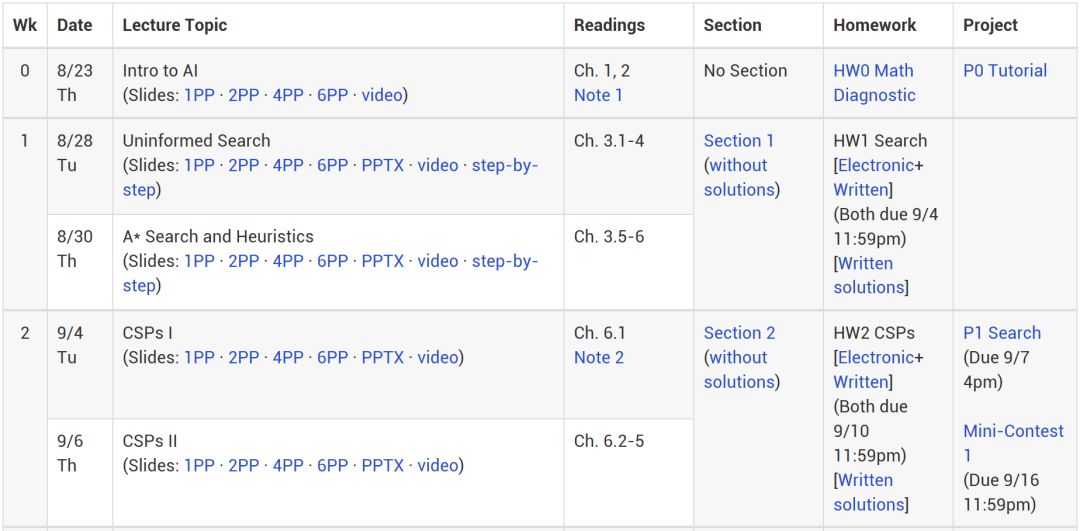This screenshot has width=1080, height=531.
Task: Open the Section 2 link
Action: pos(739,333)
